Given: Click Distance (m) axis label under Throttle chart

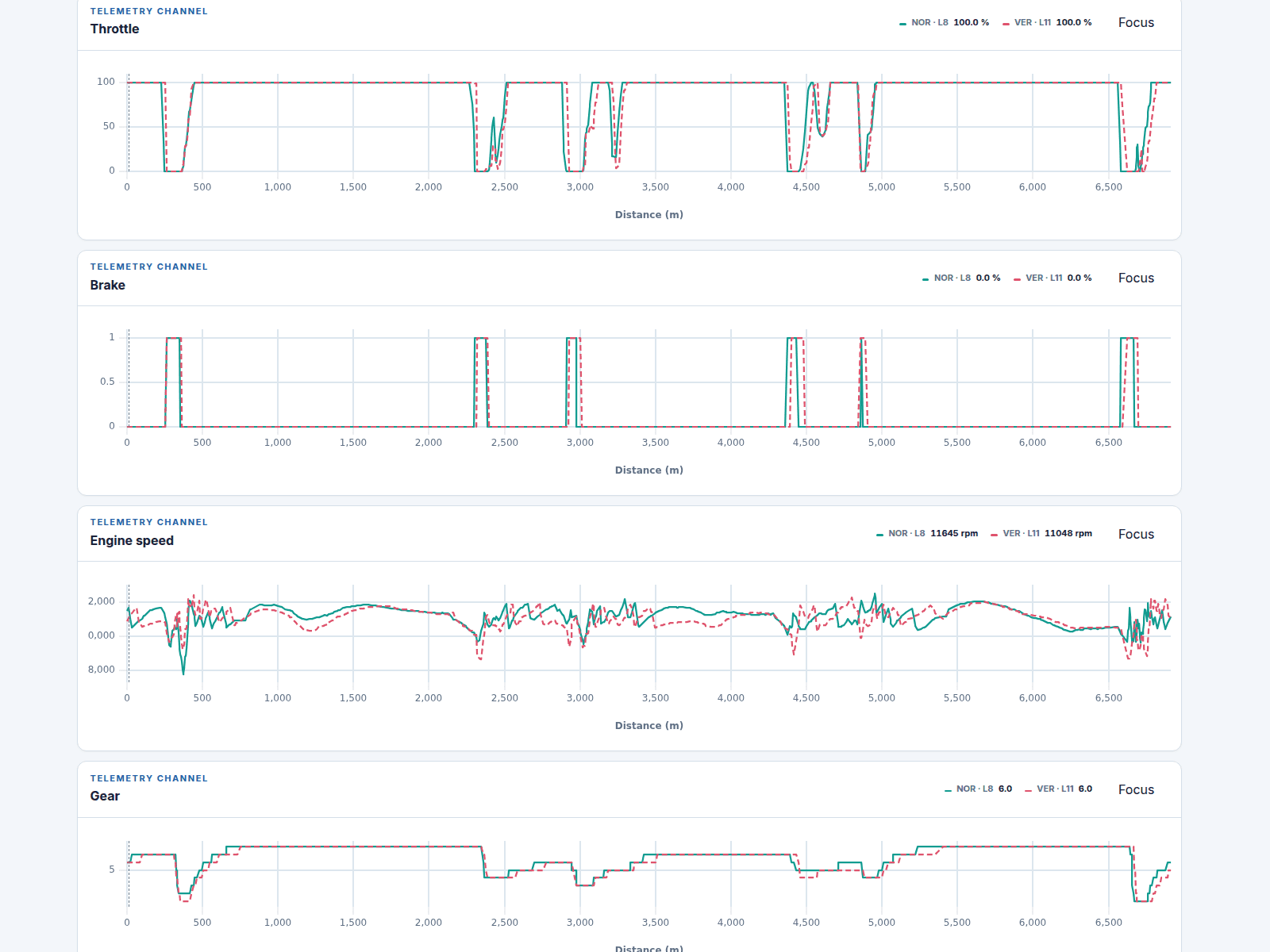Looking at the screenshot, I should 649,215.
